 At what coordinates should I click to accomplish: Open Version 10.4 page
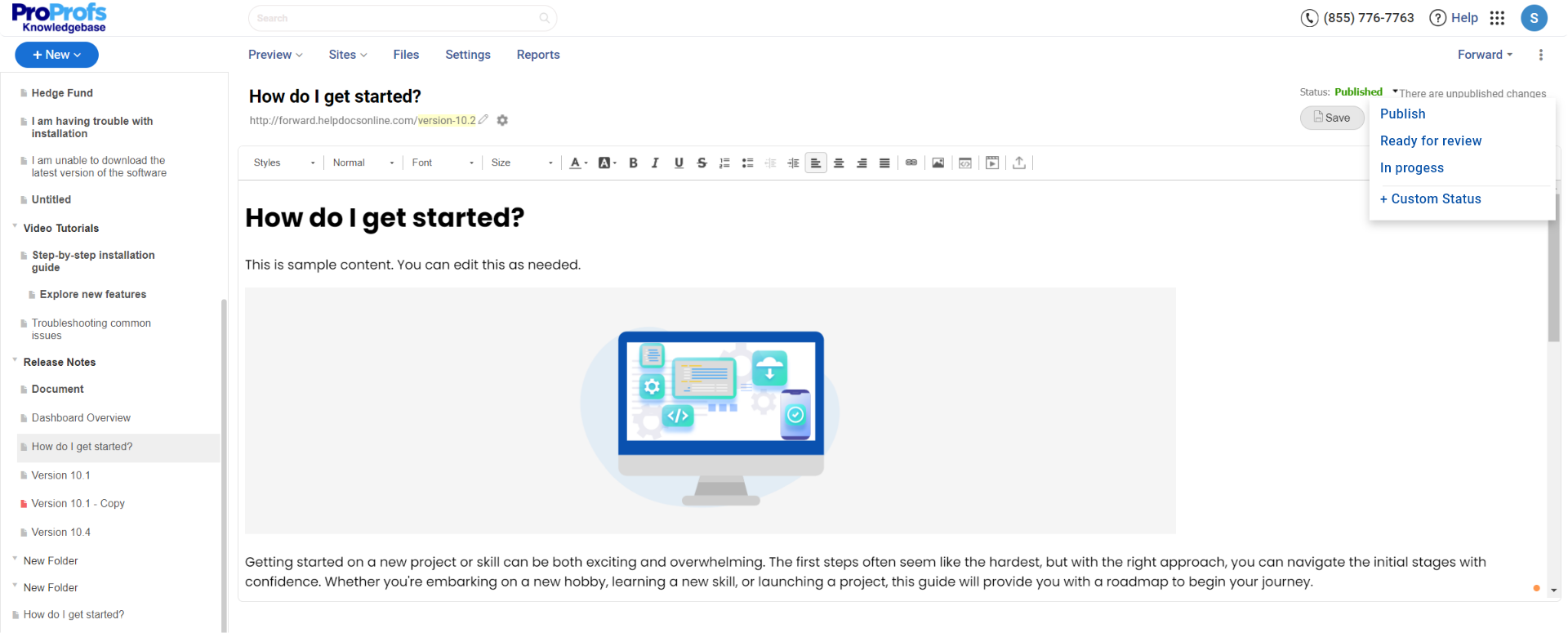pos(61,532)
